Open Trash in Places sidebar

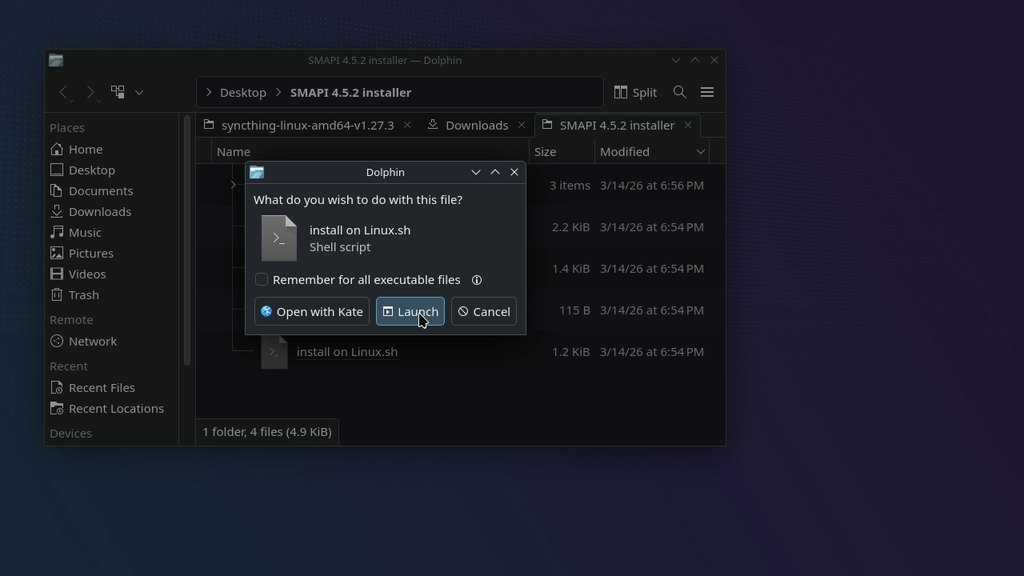click(84, 295)
